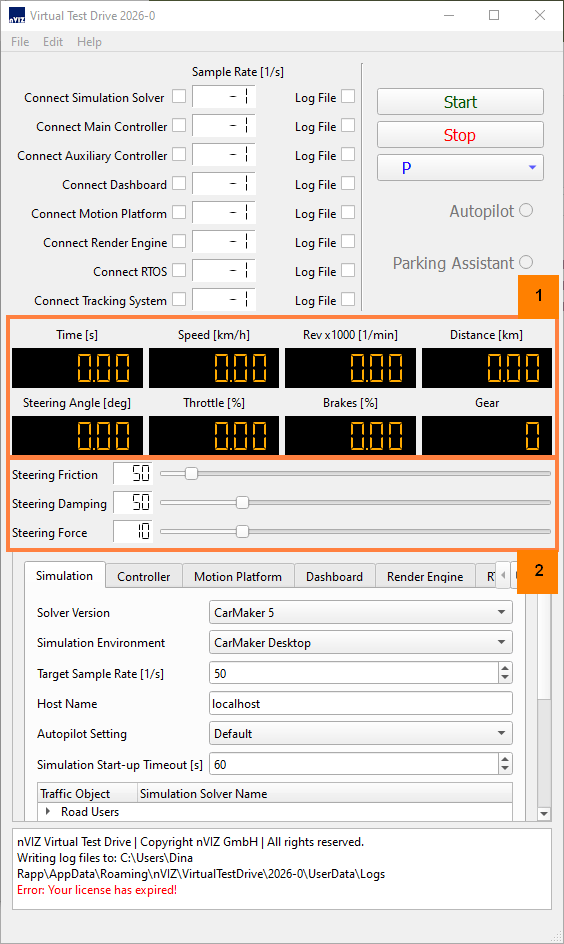This screenshot has height=944, width=564.
Task: Open the gear selector P dropdown
Action: point(460,167)
